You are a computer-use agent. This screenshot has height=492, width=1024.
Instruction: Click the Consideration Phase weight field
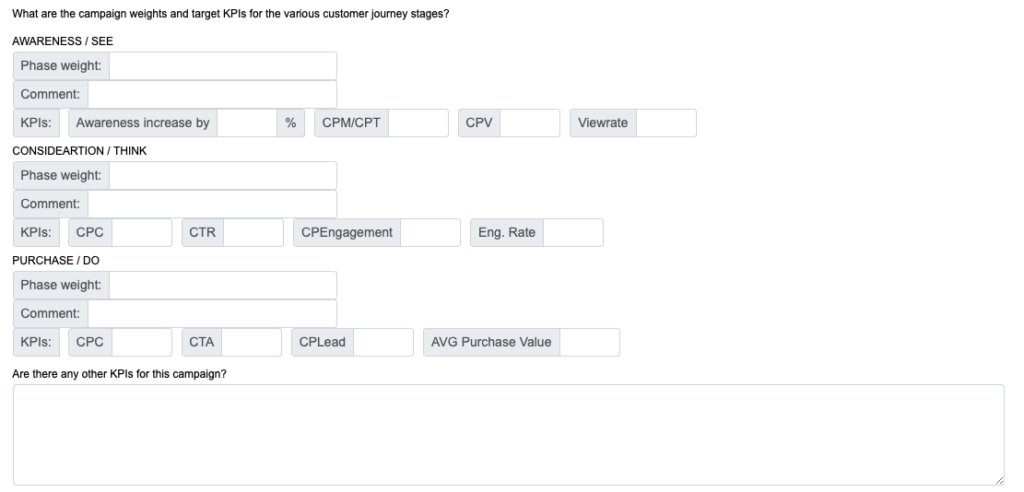pos(222,176)
